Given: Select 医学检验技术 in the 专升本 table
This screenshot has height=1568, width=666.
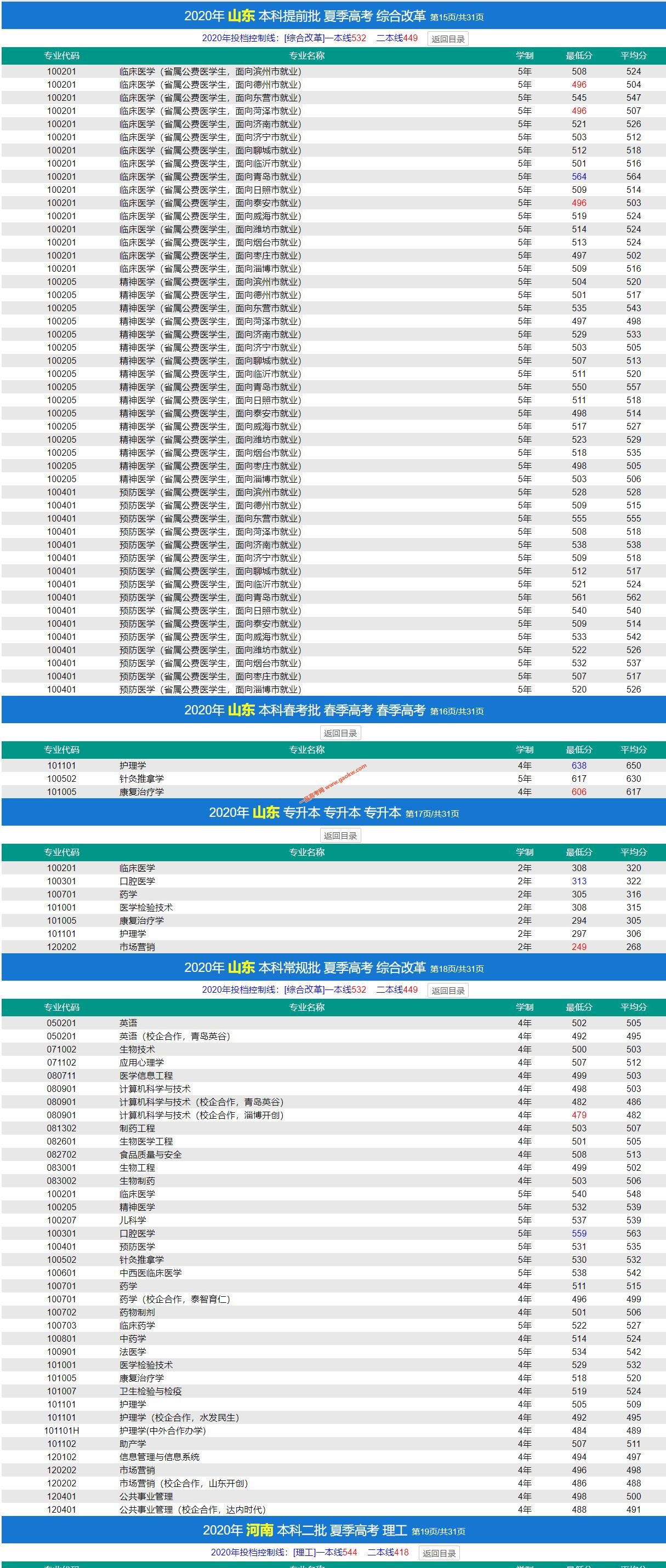Looking at the screenshot, I should point(146,908).
